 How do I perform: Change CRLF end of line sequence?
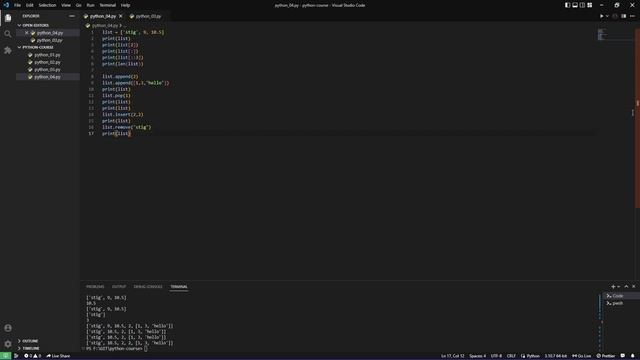[511, 356]
